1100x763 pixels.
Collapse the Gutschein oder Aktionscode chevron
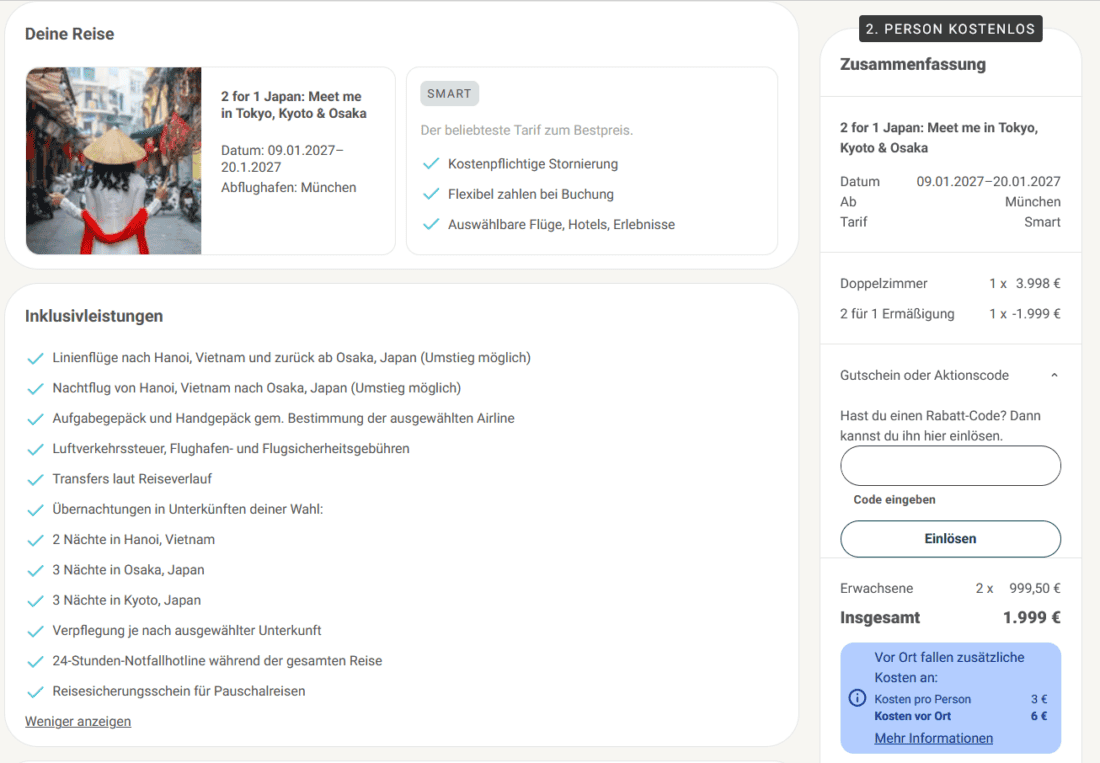[x=1054, y=375]
